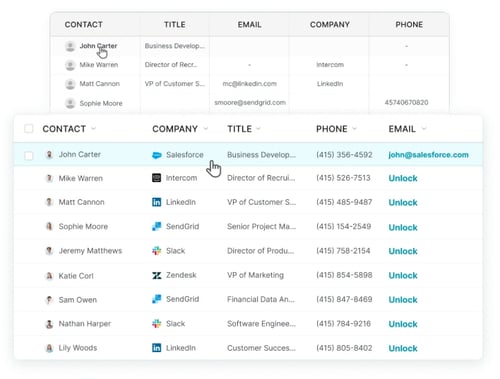The width and height of the screenshot is (500, 379).
Task: Click the Jeremy Matthews contact name
Action: click(x=90, y=251)
